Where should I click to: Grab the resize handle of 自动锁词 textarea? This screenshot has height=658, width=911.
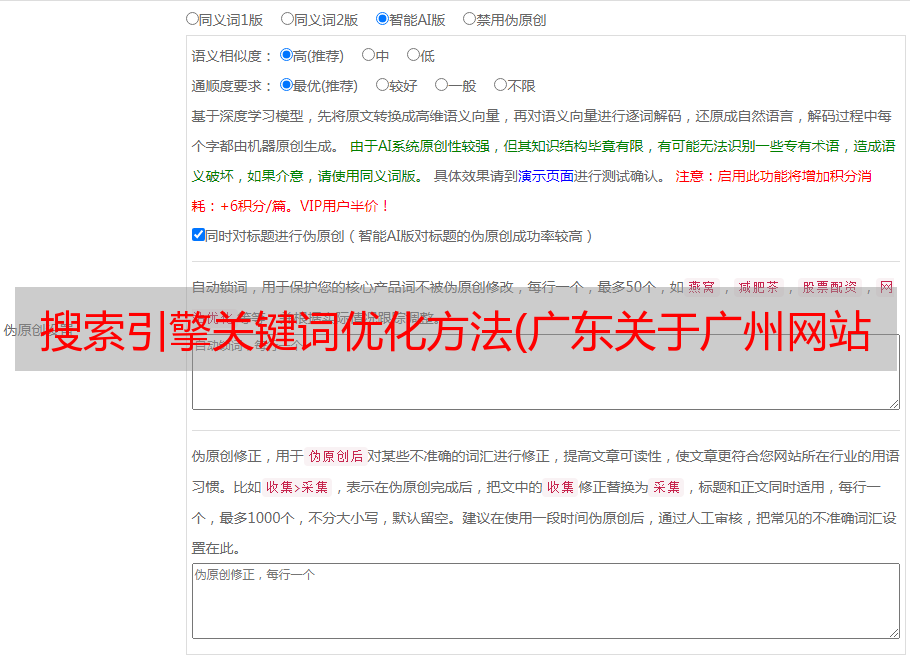(894, 404)
